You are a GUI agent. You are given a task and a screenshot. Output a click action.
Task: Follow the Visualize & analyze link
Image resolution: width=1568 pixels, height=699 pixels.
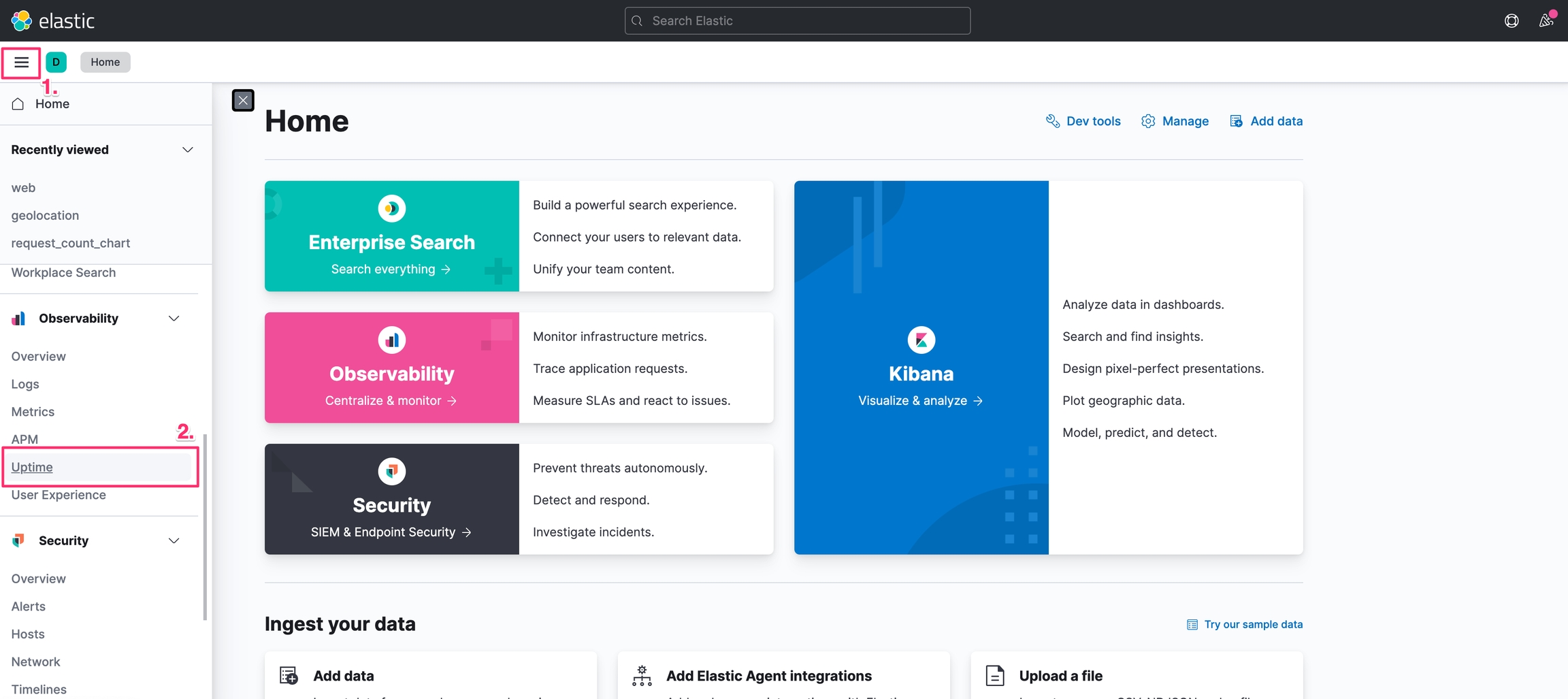921,401
